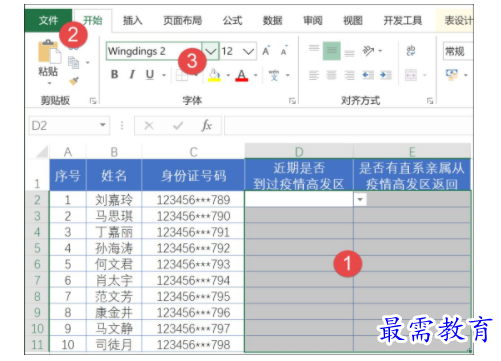The width and height of the screenshot is (501, 361).
Task: Open 字体 group dialog launcher
Action: (292, 101)
